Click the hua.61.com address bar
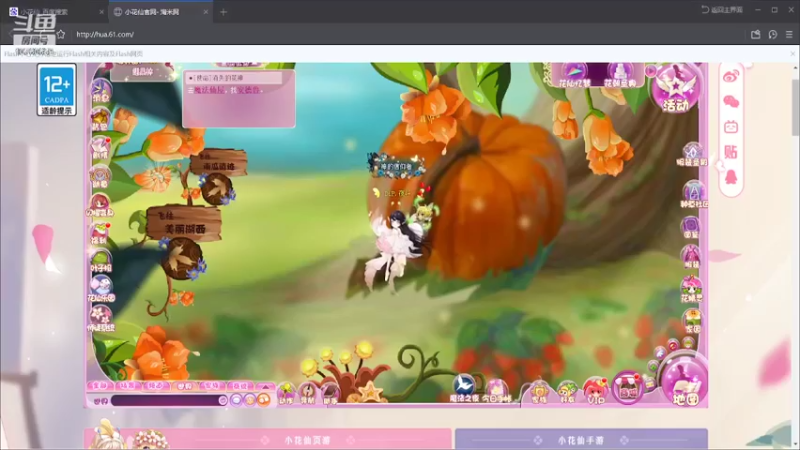 point(105,34)
